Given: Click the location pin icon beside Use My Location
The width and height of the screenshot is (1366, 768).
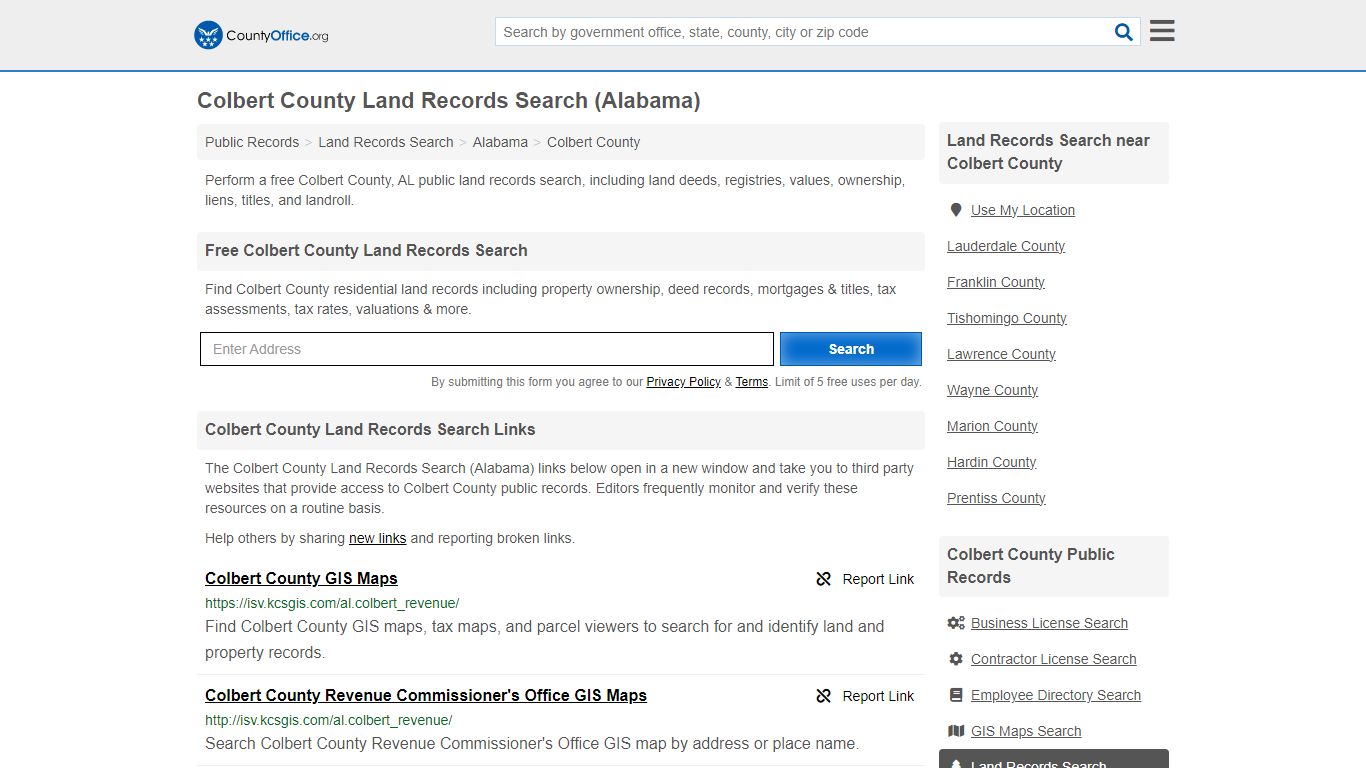Looking at the screenshot, I should tap(956, 210).
